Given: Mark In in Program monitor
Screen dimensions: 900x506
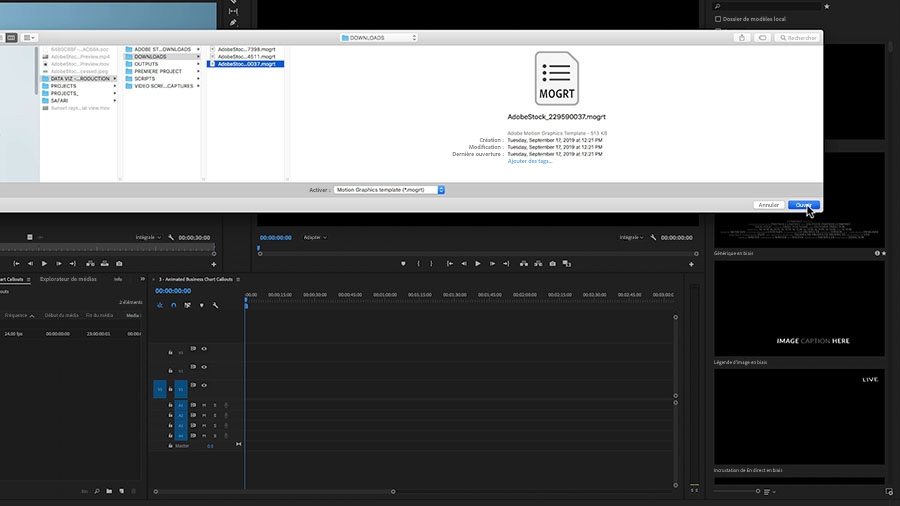Looking at the screenshot, I should [418, 264].
